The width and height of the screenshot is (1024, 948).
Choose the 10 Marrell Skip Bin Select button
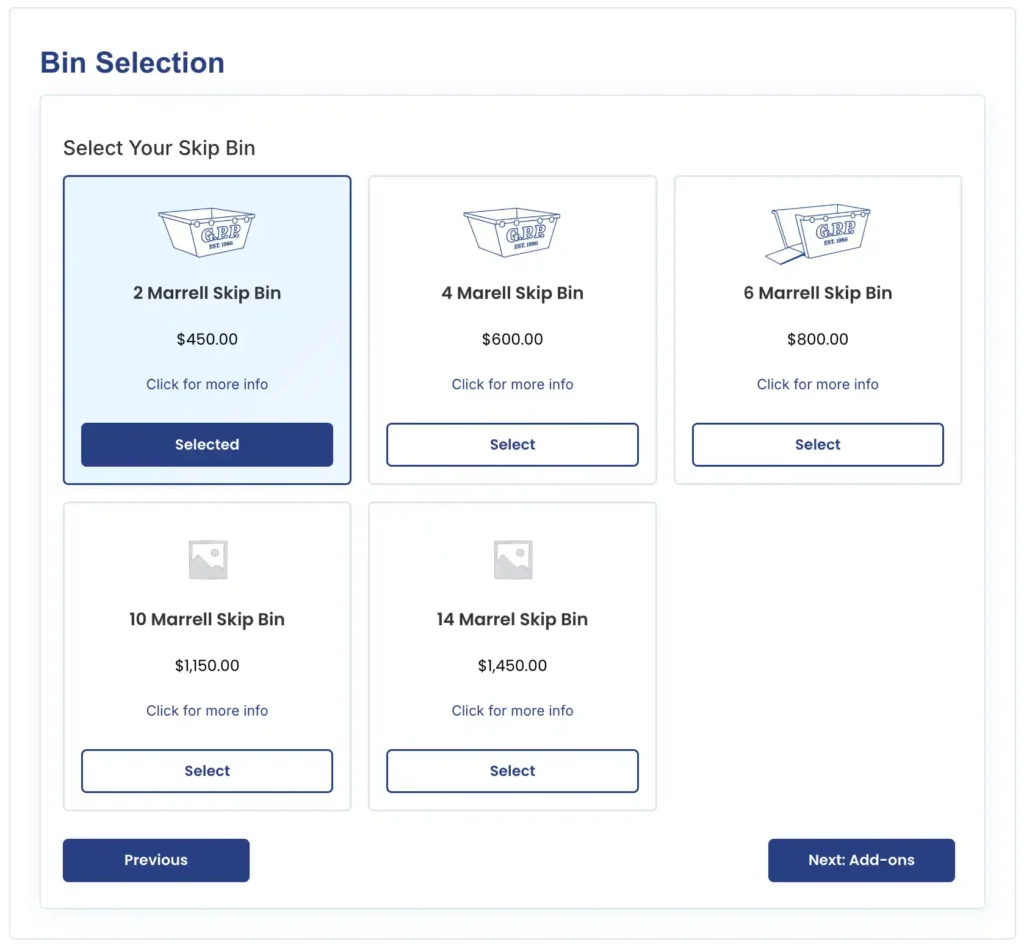click(207, 771)
